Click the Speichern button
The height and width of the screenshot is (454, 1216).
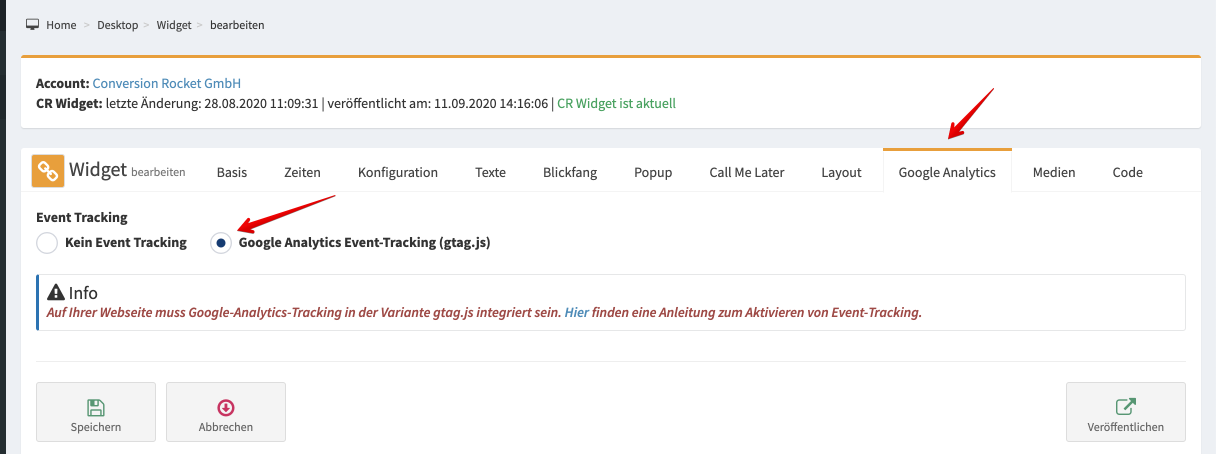tap(96, 412)
